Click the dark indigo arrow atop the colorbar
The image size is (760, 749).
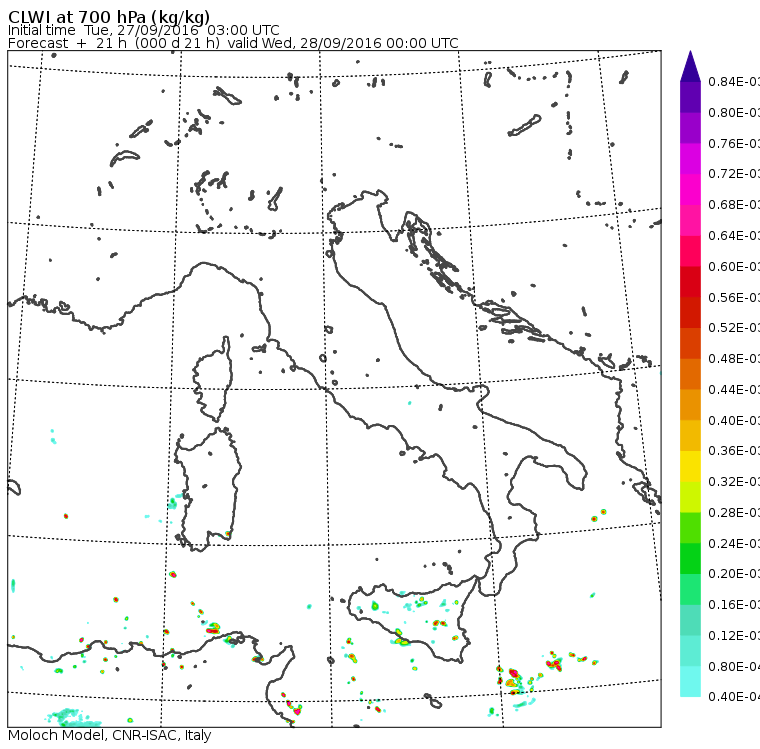pyautogui.click(x=690, y=66)
